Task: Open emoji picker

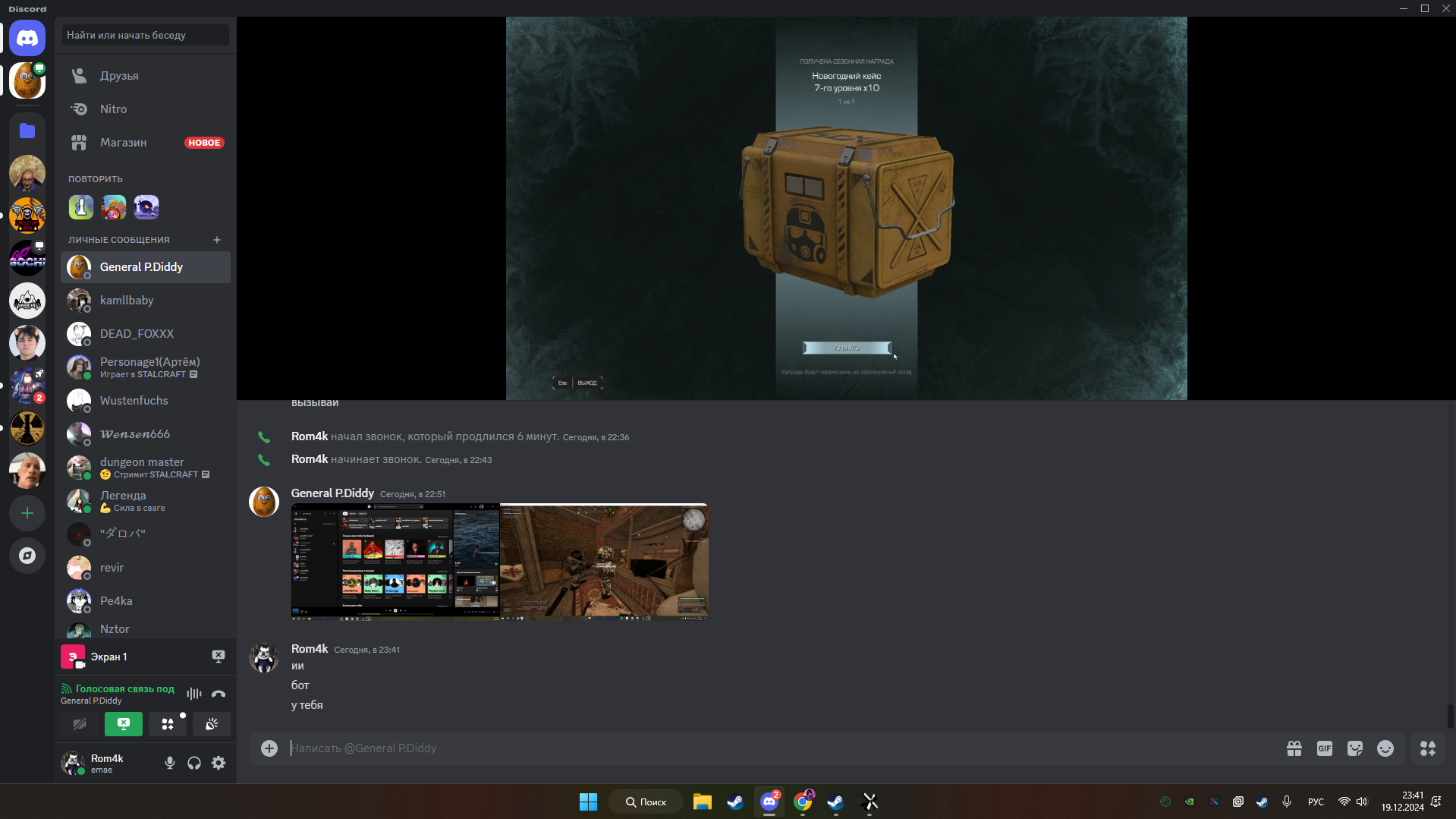Action: [1385, 748]
